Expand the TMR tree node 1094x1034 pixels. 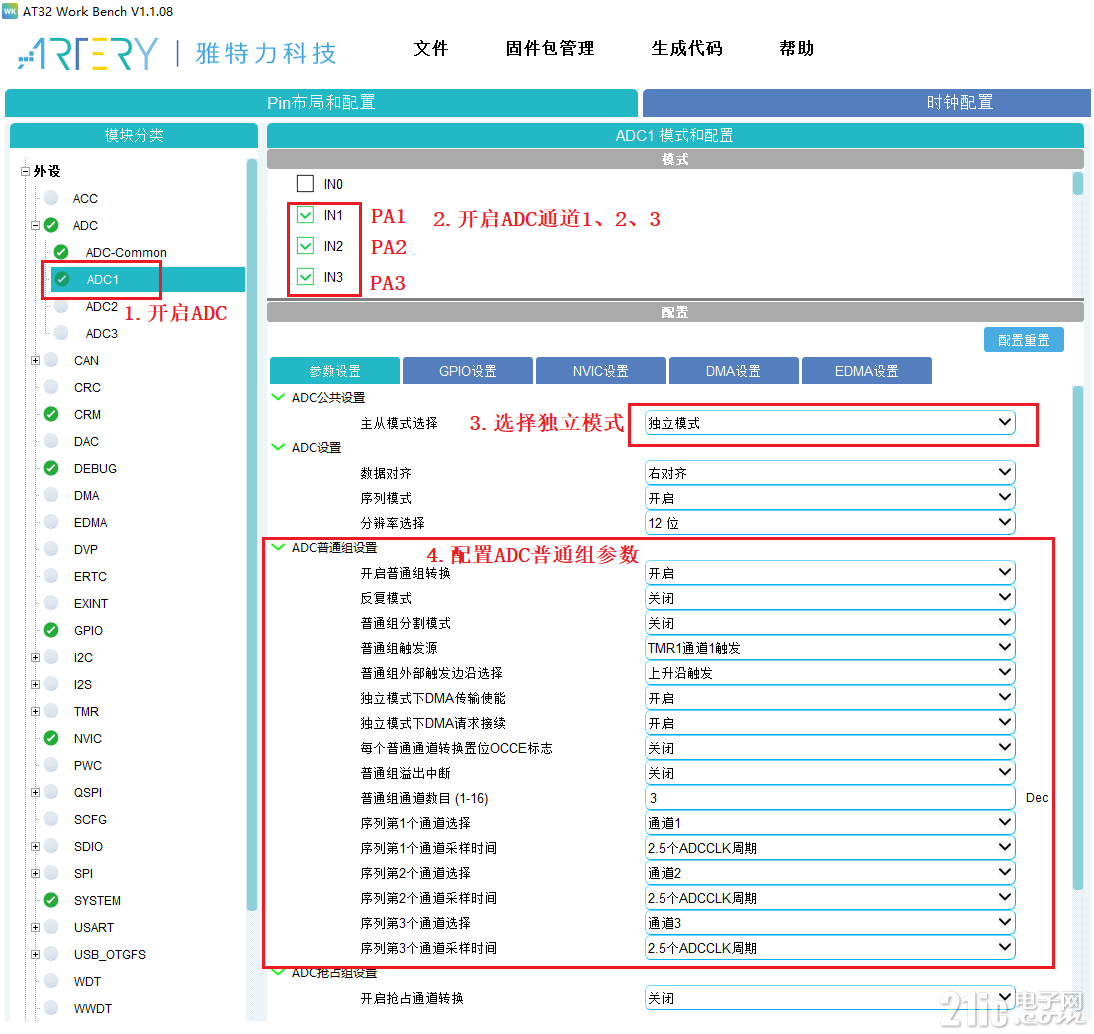[36, 711]
